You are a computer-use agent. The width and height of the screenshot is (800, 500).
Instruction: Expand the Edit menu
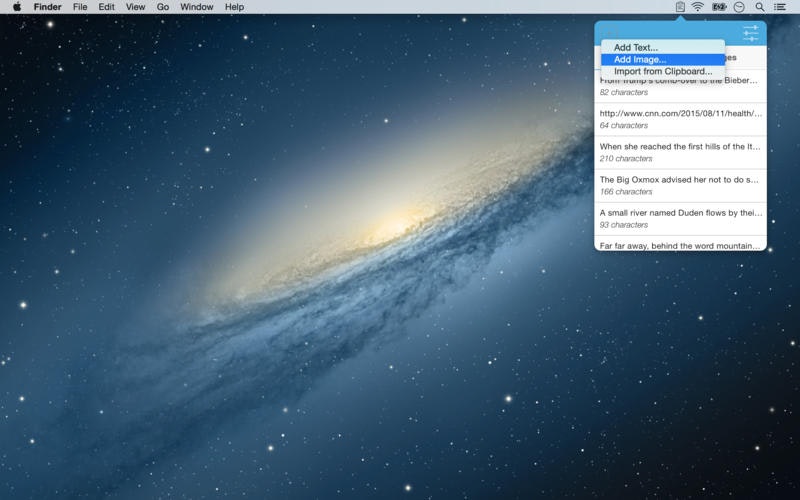click(106, 7)
